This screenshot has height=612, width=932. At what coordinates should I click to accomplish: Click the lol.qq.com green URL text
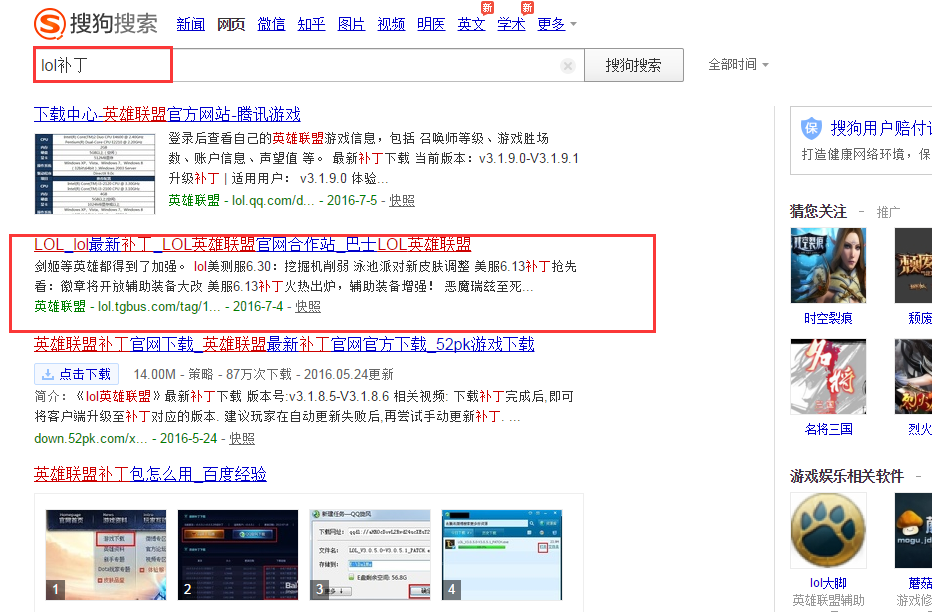coord(273,201)
